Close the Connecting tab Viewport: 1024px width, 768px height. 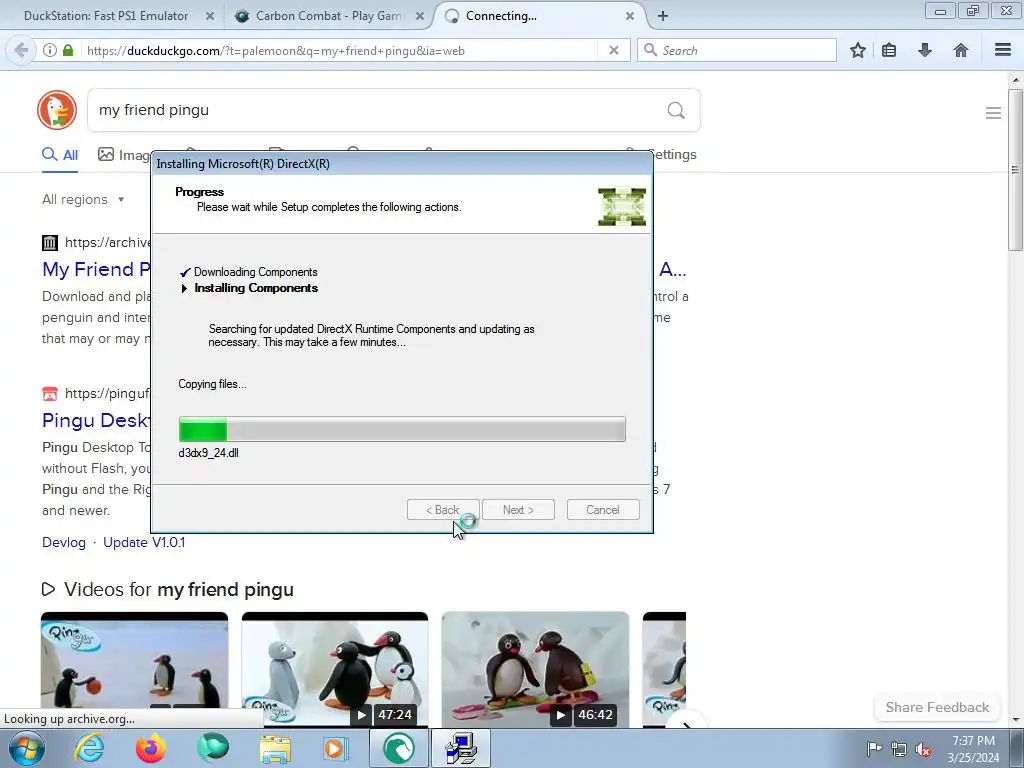point(630,16)
